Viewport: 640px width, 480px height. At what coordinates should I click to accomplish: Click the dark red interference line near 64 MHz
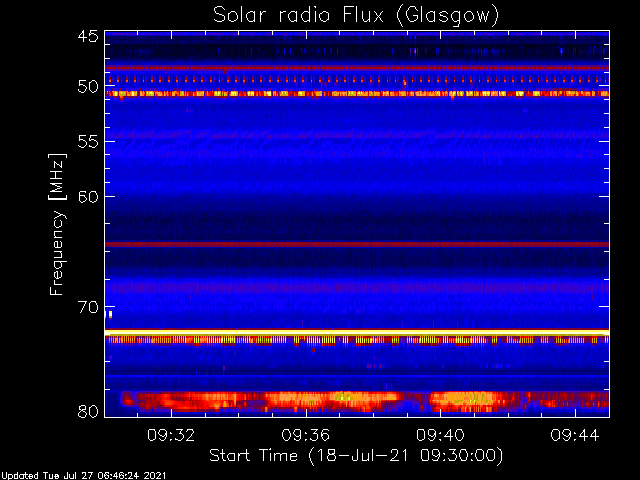357,244
